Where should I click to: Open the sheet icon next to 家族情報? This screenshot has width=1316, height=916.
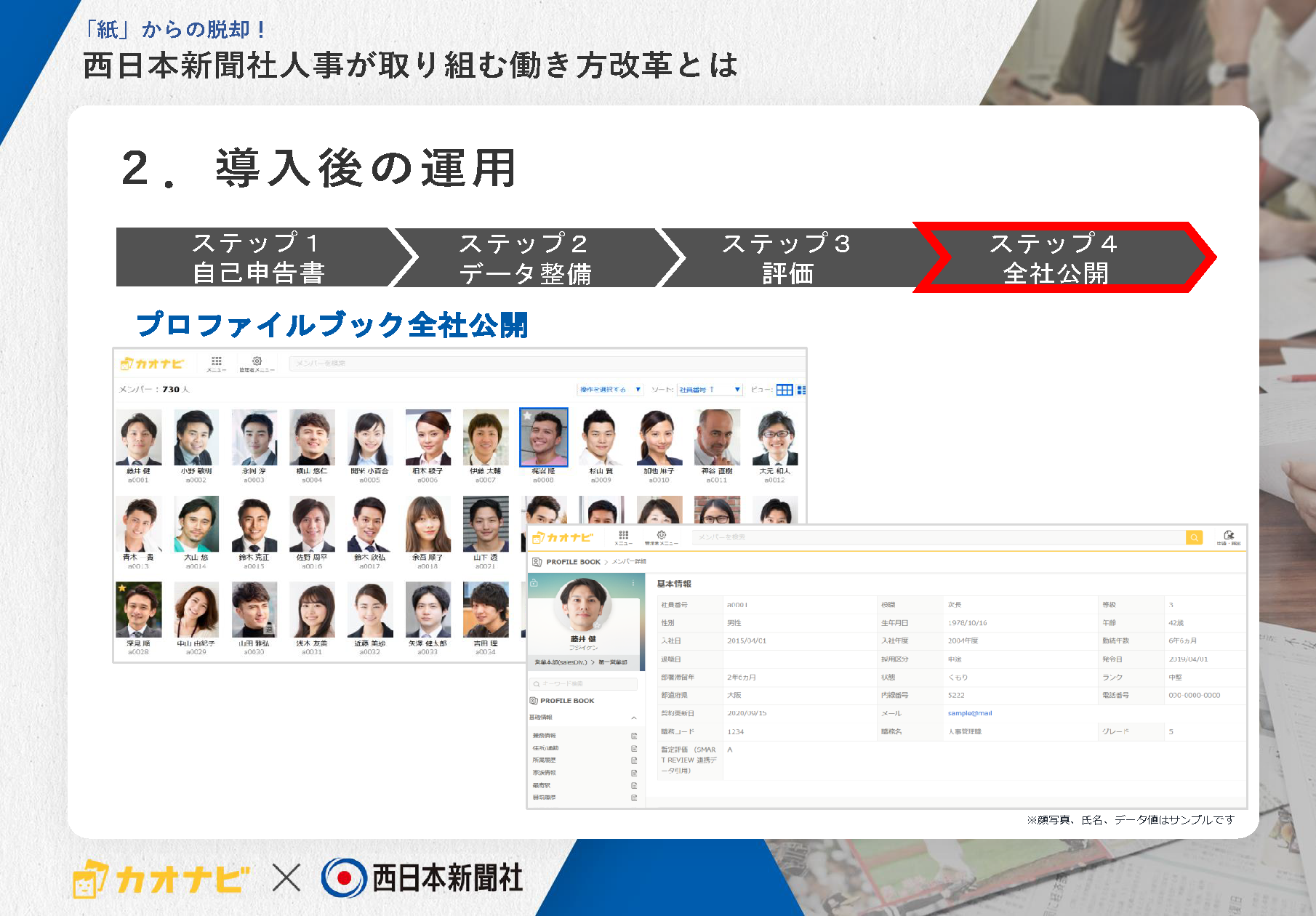(x=634, y=773)
